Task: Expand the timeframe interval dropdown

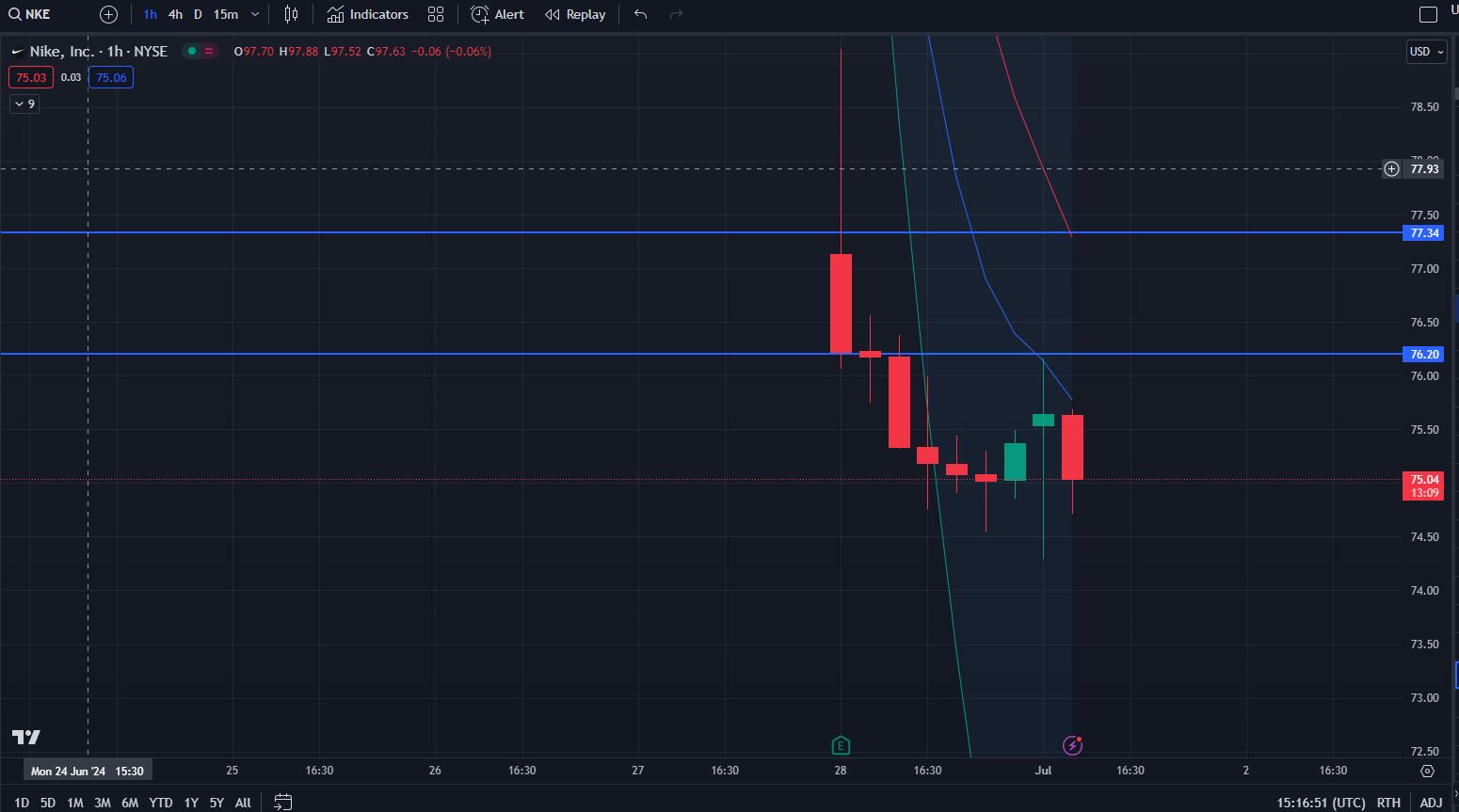Action: coord(255,14)
